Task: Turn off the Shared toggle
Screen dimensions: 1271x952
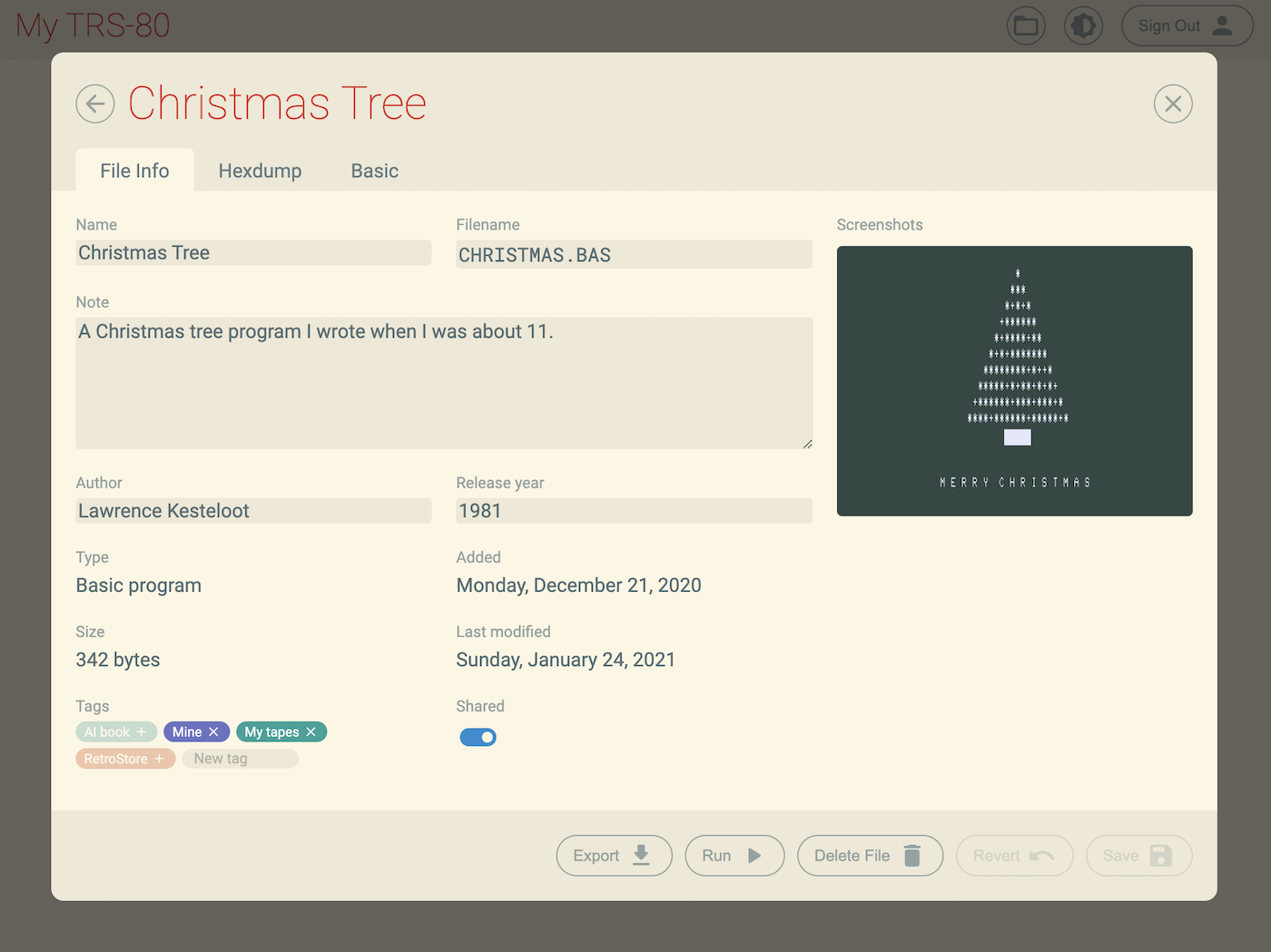Action: [478, 738]
